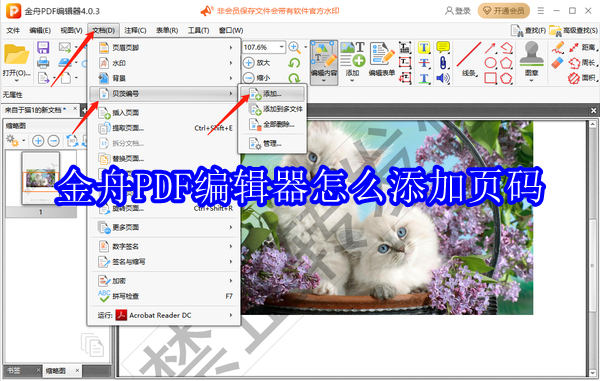This screenshot has width=600, height=381.
Task: Click the 编辑表单 edit form tool
Action: tap(382, 59)
